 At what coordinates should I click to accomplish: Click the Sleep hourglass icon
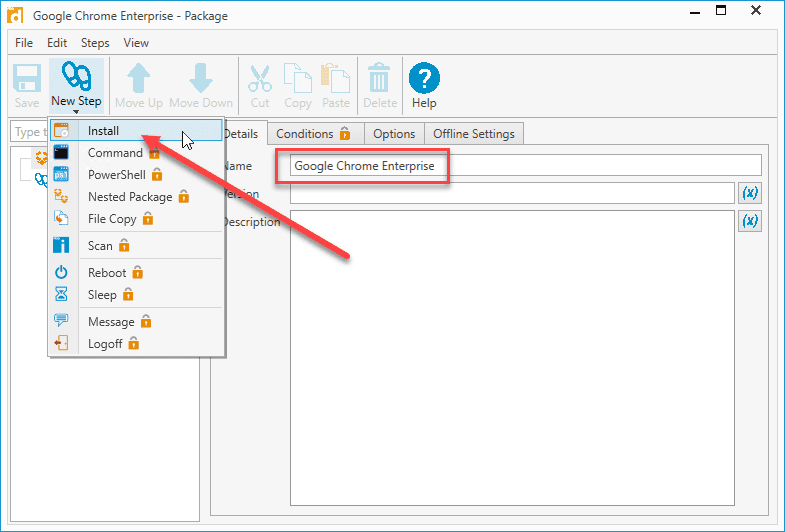[x=61, y=294]
